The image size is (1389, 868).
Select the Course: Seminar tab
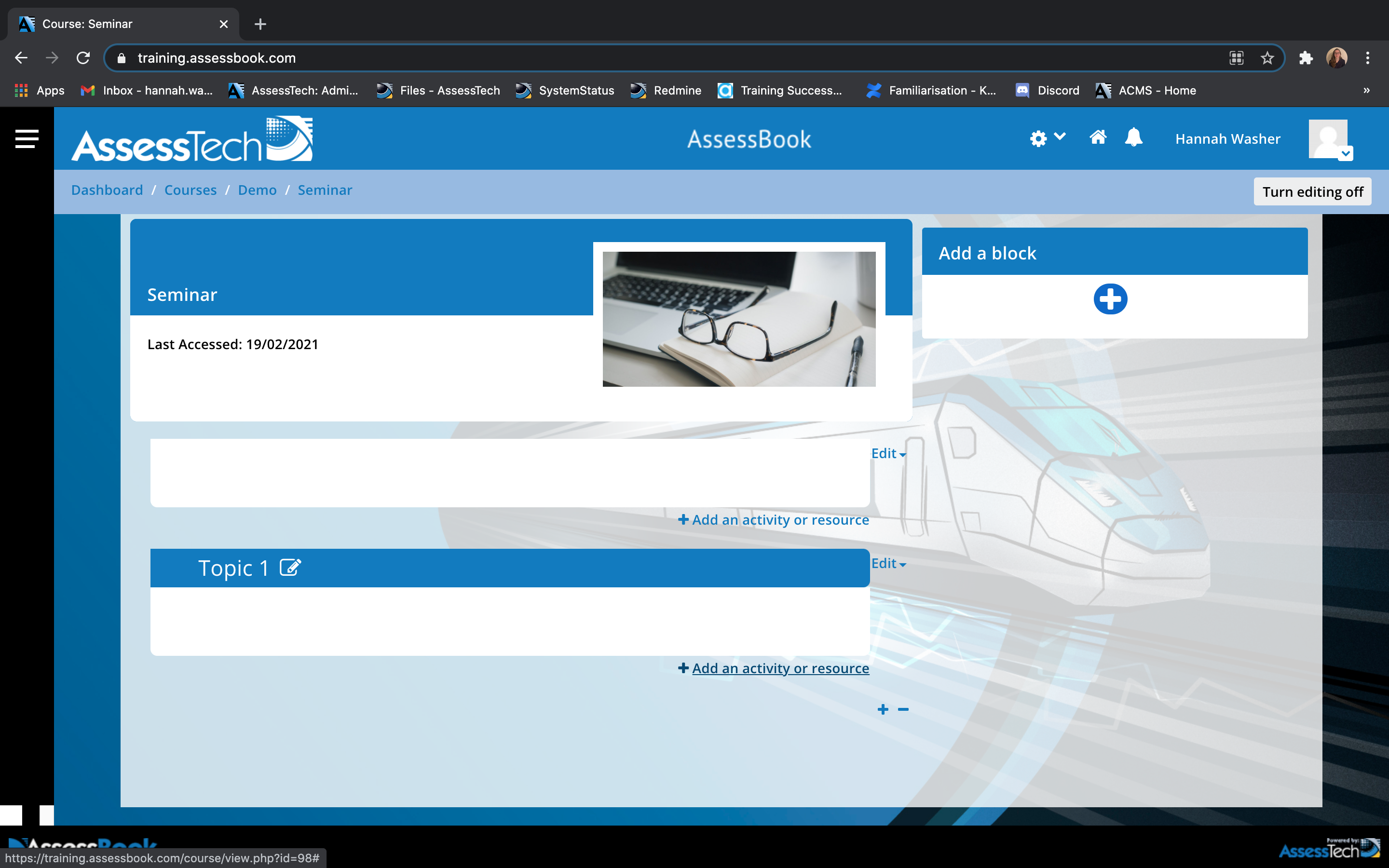click(x=123, y=24)
